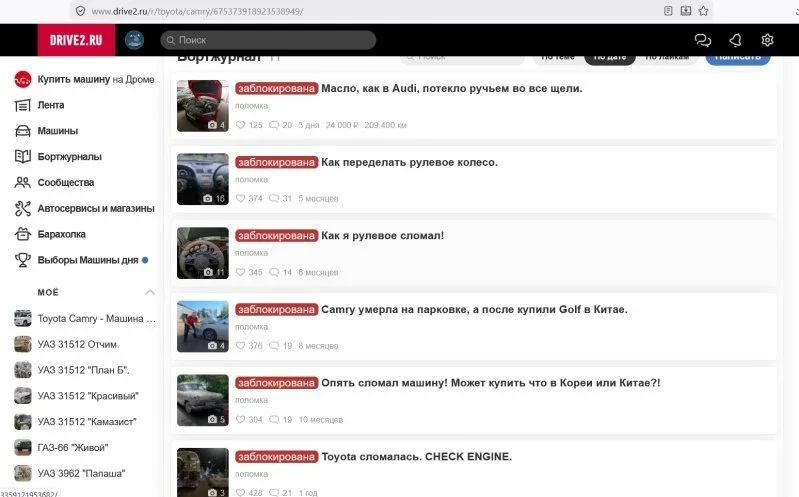Screen dimensions: 799x497
Task: Open Toyota Camry - Машина in МОЁ
Action: click(x=96, y=319)
